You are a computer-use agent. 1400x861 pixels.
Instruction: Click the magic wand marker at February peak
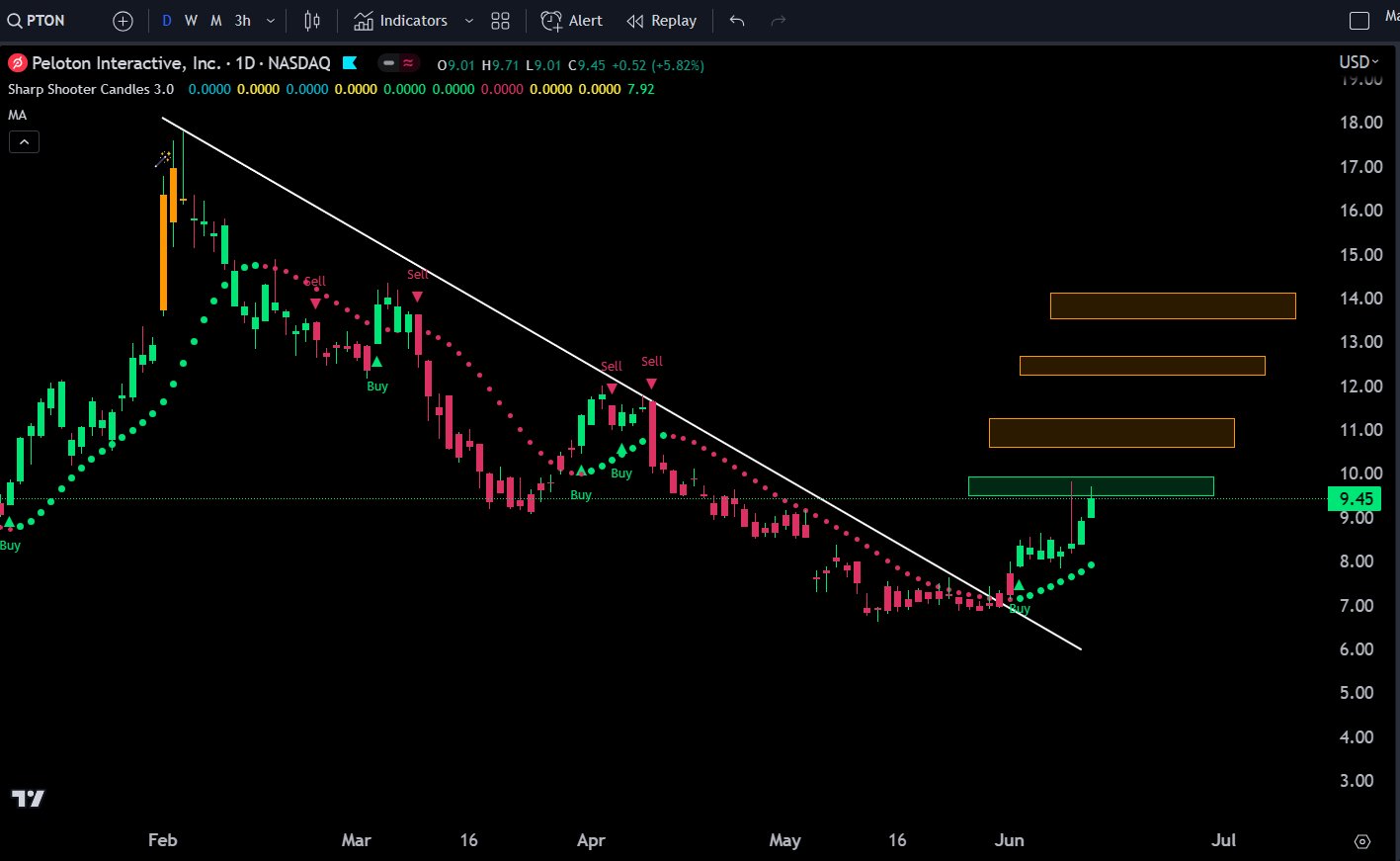(x=163, y=159)
